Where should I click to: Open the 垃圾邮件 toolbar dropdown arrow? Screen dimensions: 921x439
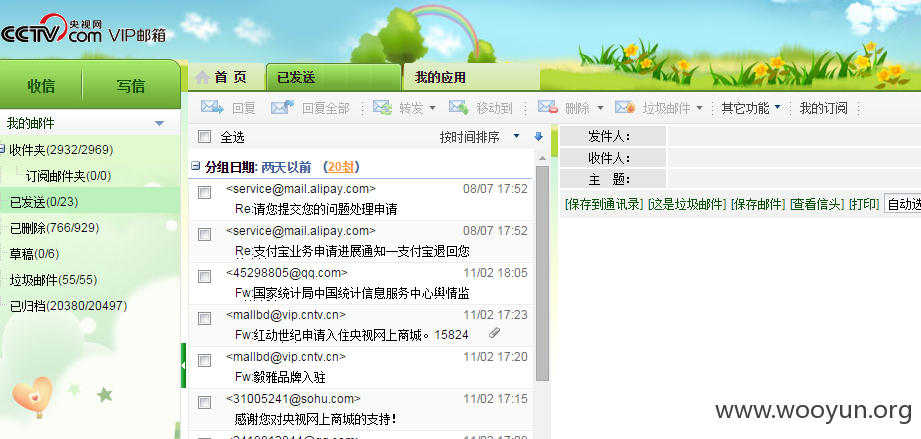click(699, 108)
